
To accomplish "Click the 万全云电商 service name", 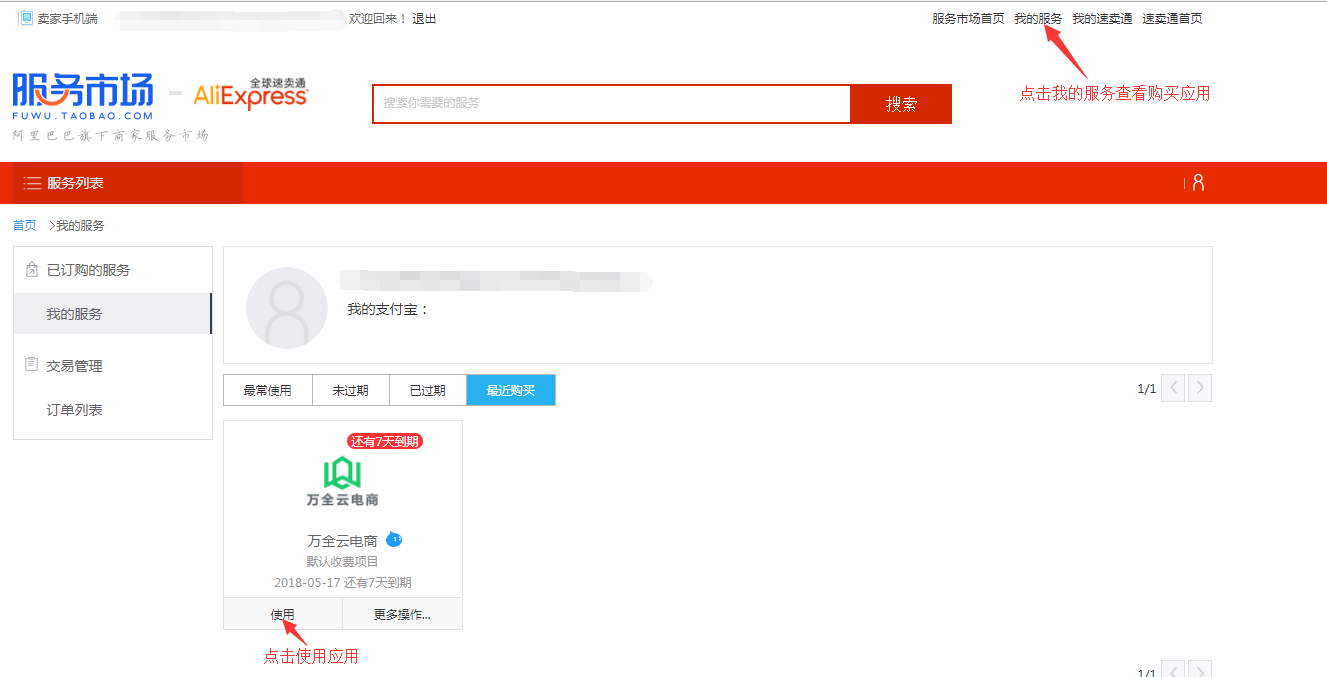I will (x=342, y=541).
